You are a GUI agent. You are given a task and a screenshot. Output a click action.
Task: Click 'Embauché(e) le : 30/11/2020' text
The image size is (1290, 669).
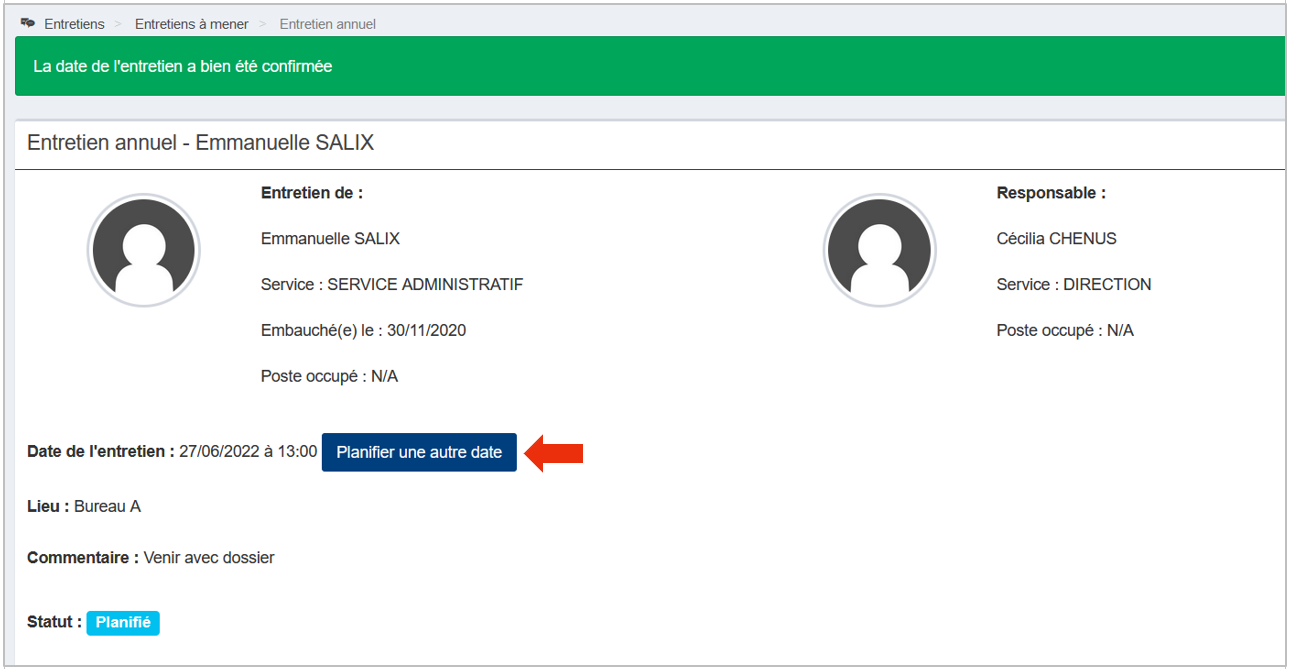point(364,331)
